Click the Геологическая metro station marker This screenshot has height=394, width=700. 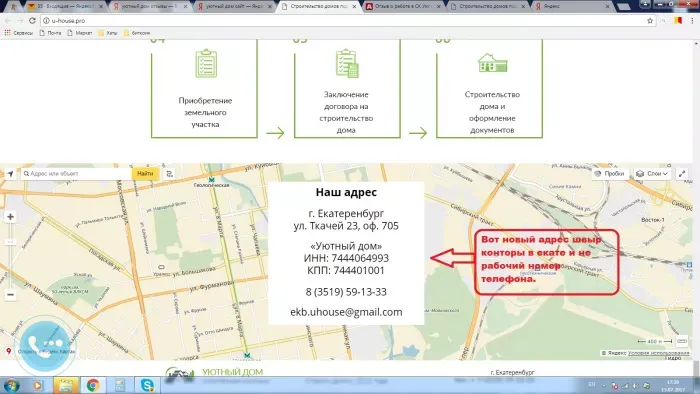coord(212,179)
